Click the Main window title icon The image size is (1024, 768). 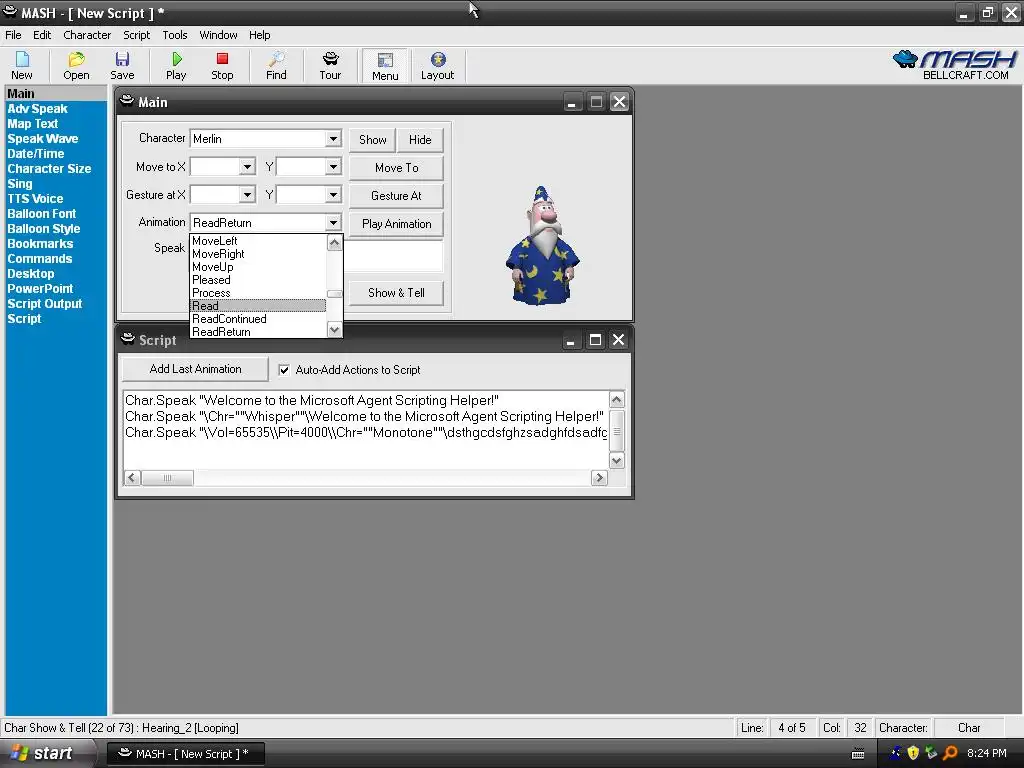(x=127, y=101)
